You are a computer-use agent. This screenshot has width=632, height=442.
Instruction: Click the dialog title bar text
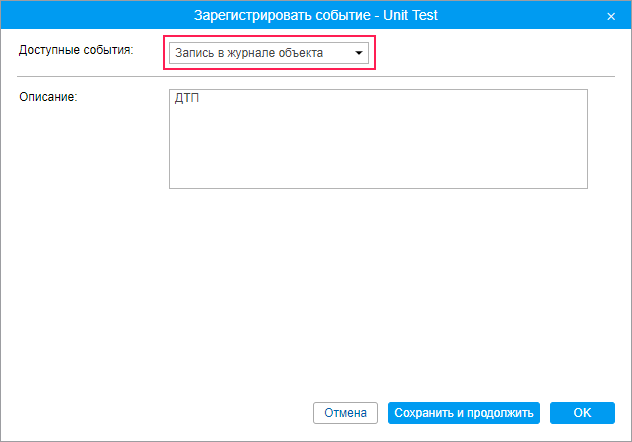coord(315,16)
